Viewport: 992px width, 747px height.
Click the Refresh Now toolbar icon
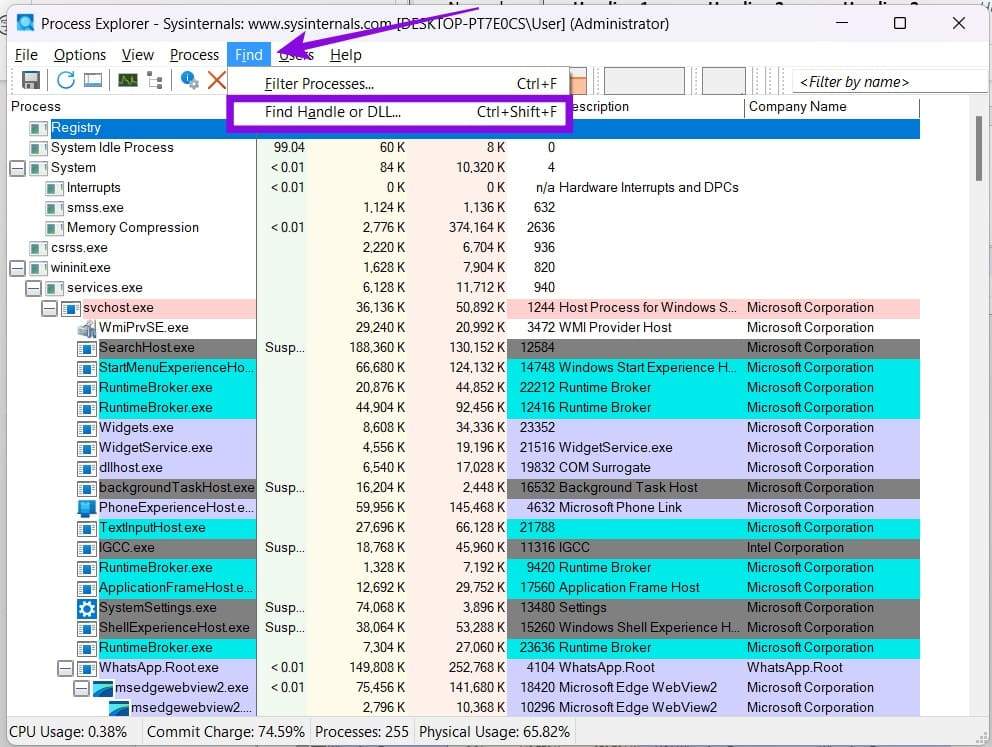(66, 80)
